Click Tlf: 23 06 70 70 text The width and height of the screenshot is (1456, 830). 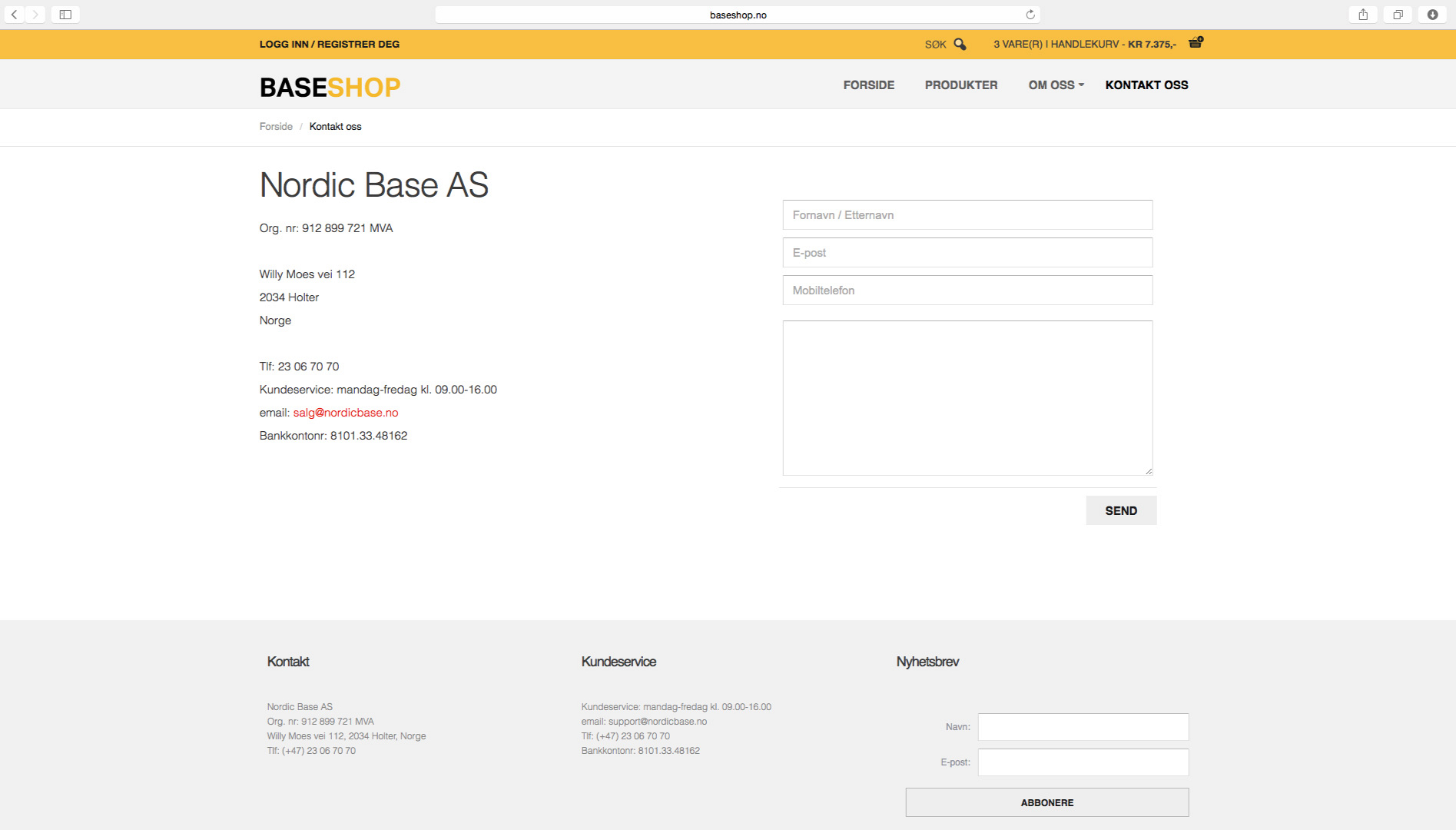(x=299, y=367)
